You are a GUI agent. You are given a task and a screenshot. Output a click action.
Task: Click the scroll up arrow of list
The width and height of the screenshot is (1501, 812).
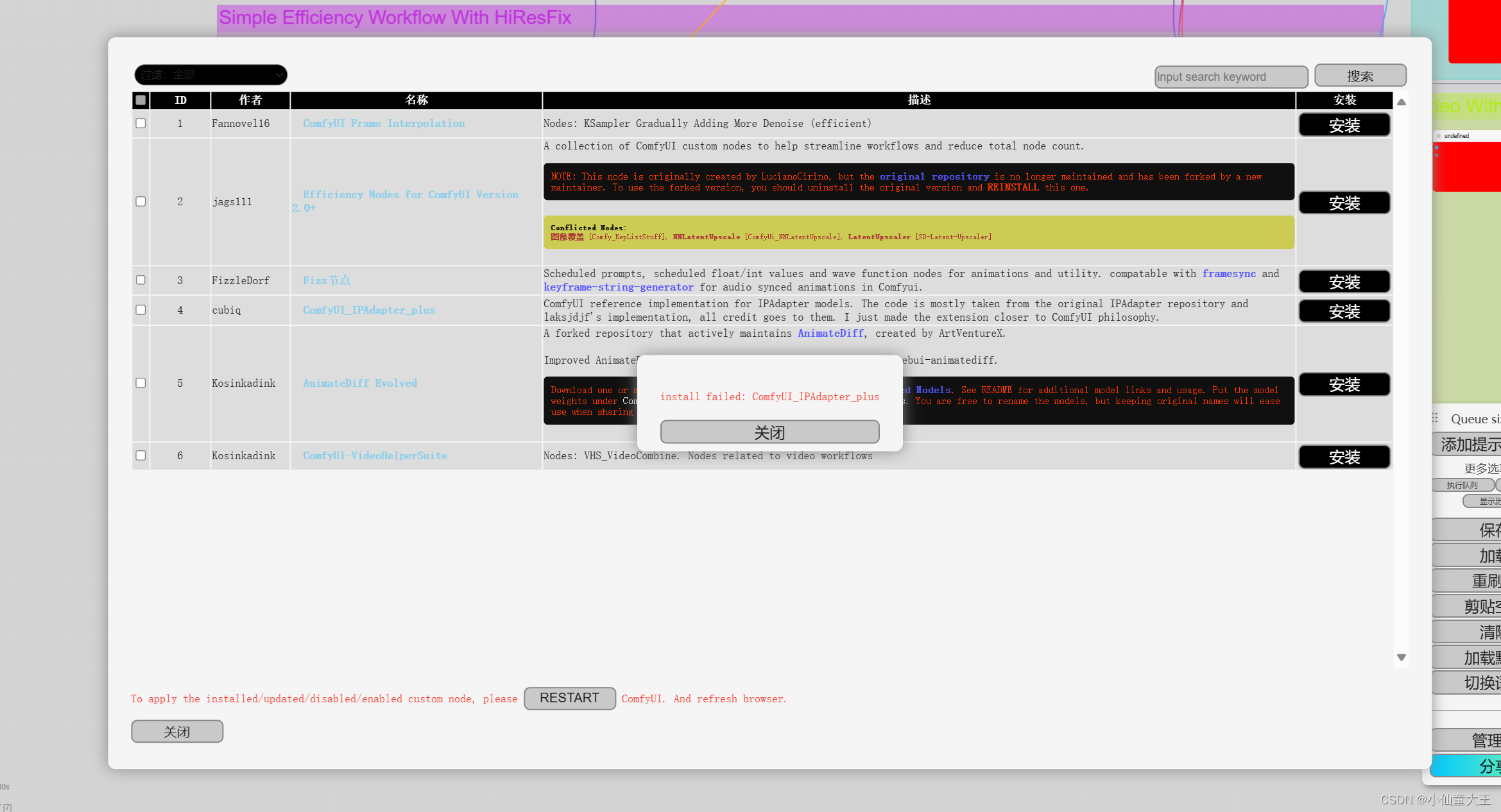[1402, 102]
